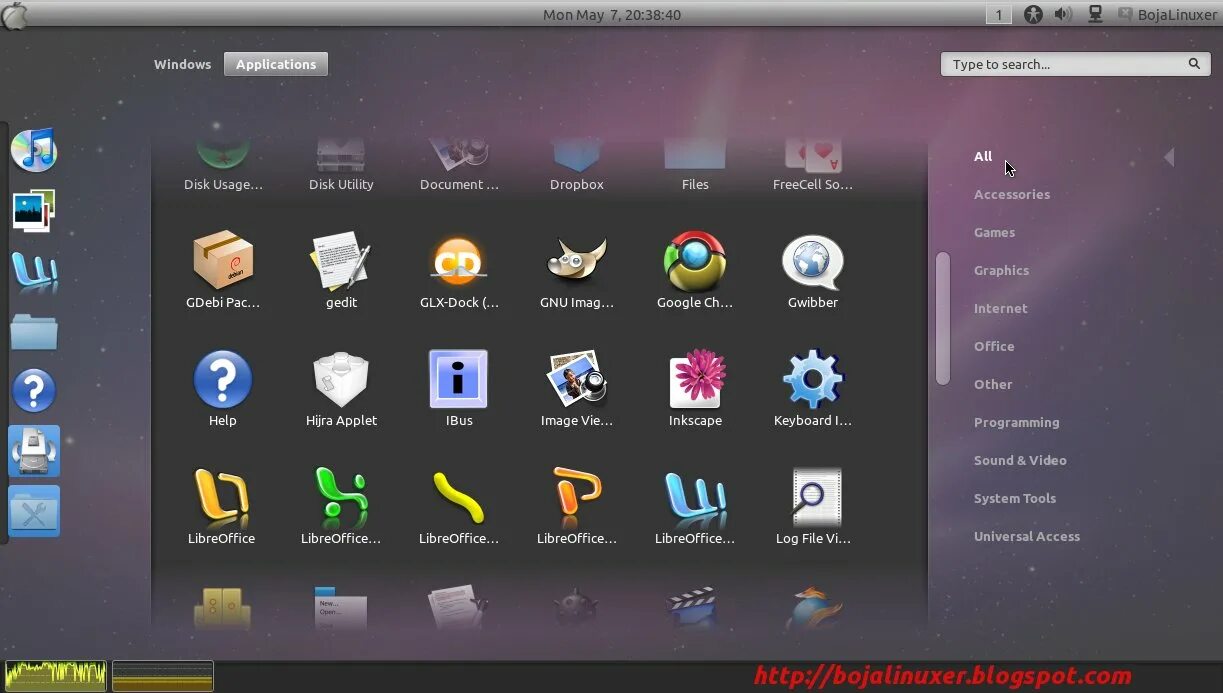Open the Universal Access menu icon
Viewport: 1223px width, 693px height.
click(x=1033, y=14)
